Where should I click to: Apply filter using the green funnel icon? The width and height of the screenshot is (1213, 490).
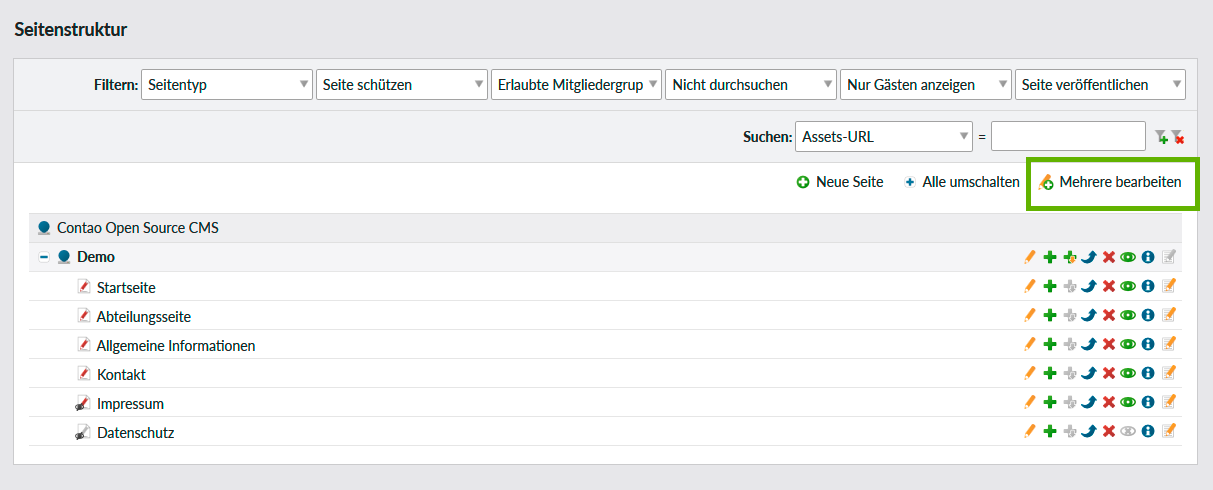click(x=1160, y=137)
